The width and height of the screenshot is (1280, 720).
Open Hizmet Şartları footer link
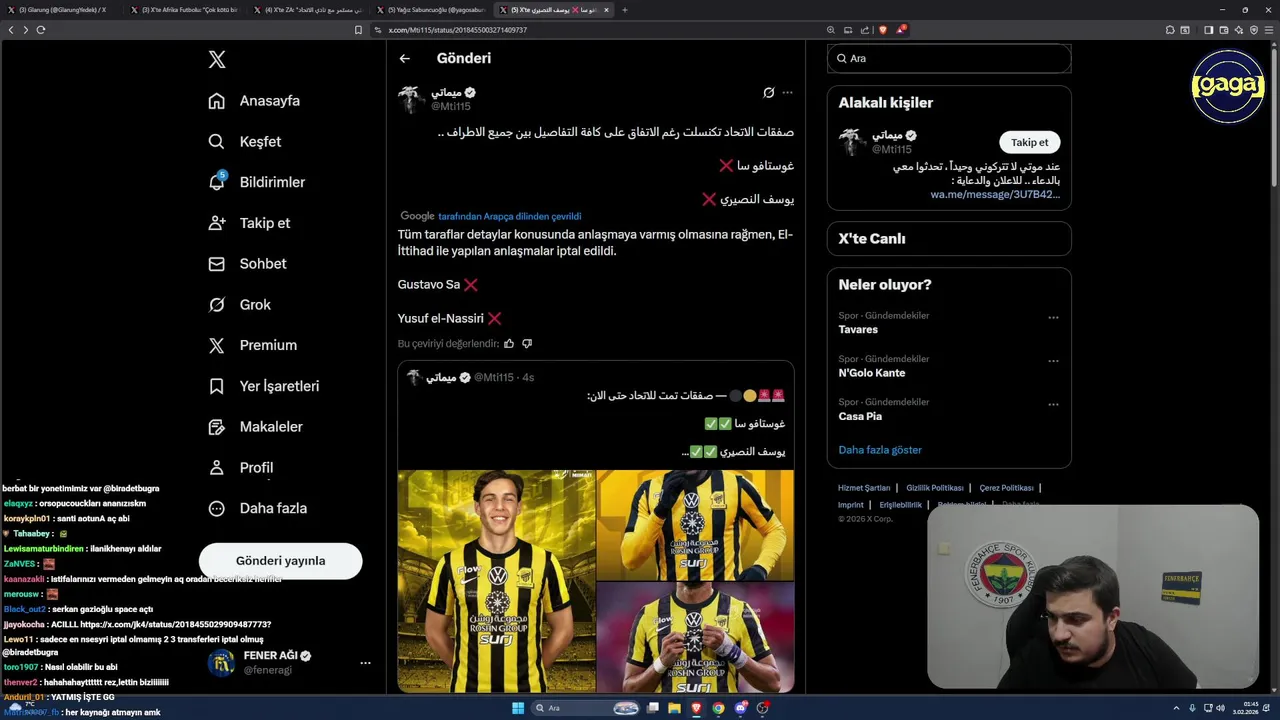[x=864, y=488]
